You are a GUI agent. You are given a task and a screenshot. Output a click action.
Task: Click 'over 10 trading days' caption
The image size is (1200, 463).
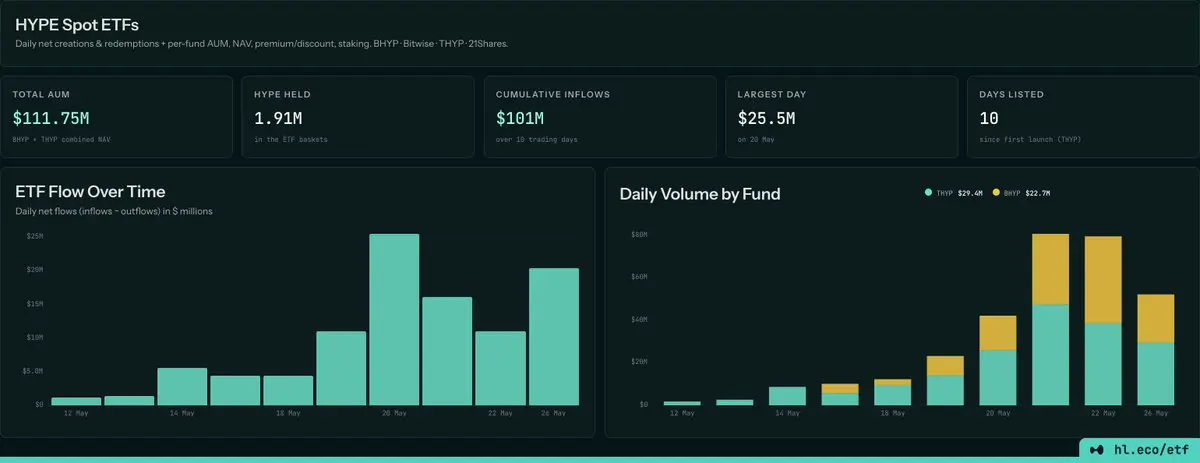[x=537, y=139]
